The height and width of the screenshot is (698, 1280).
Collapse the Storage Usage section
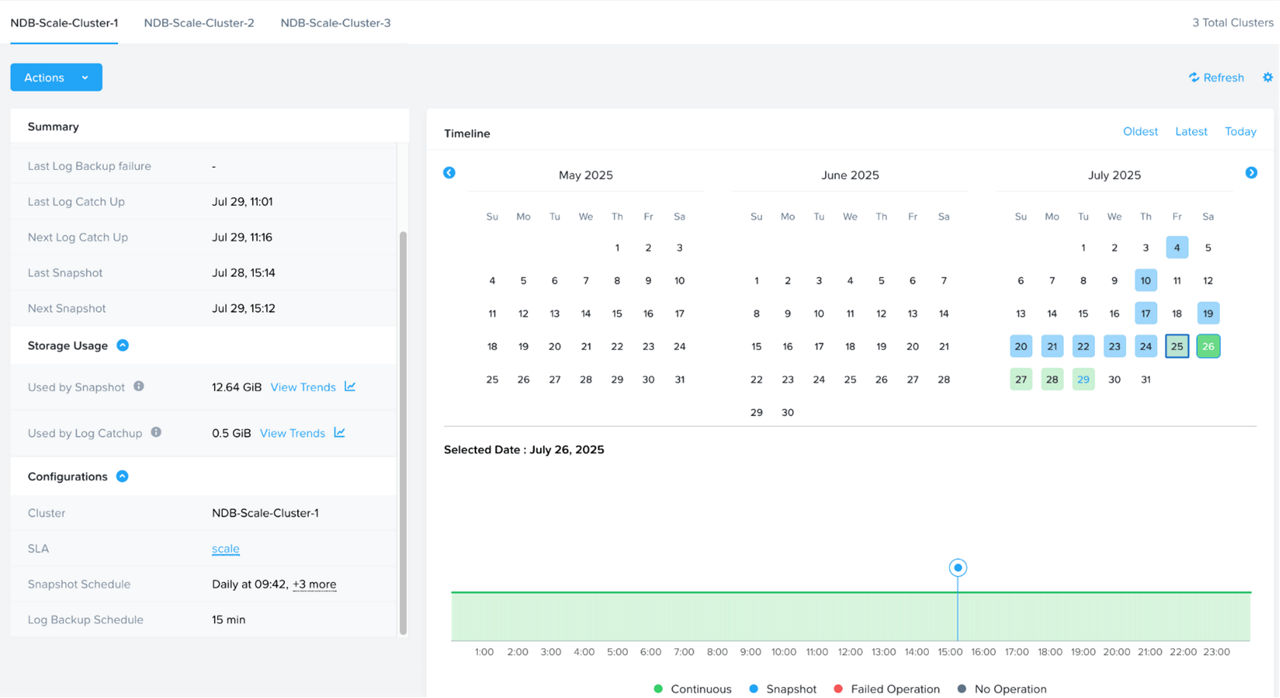tap(122, 345)
